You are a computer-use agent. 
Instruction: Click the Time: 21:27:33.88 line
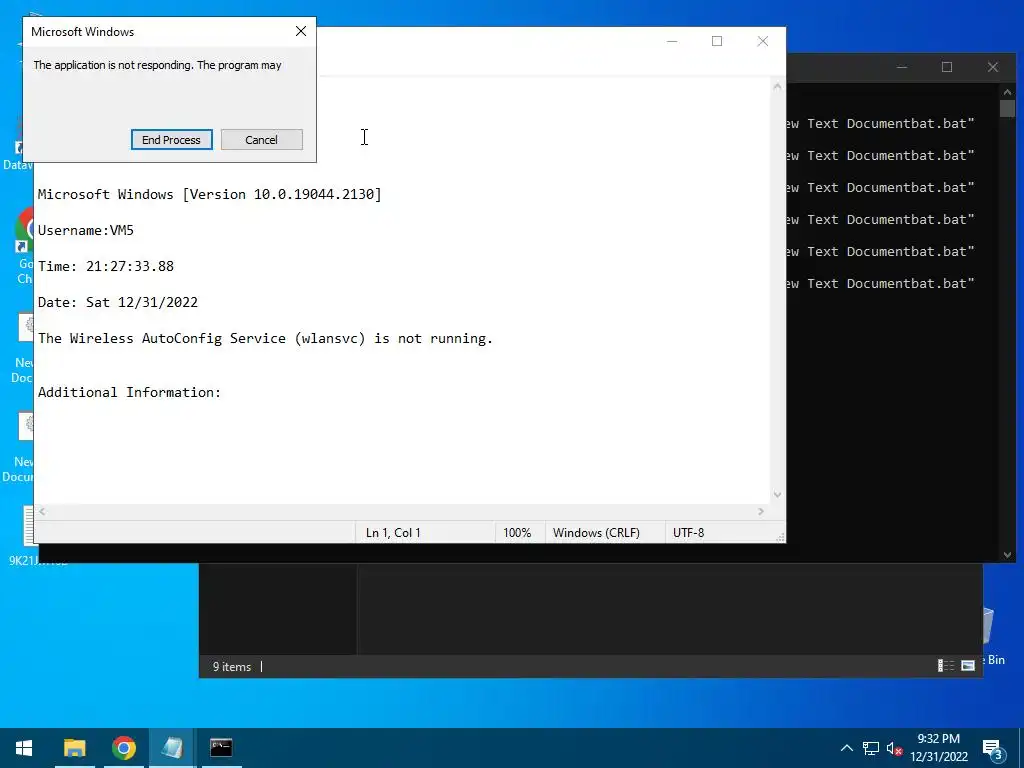point(106,266)
